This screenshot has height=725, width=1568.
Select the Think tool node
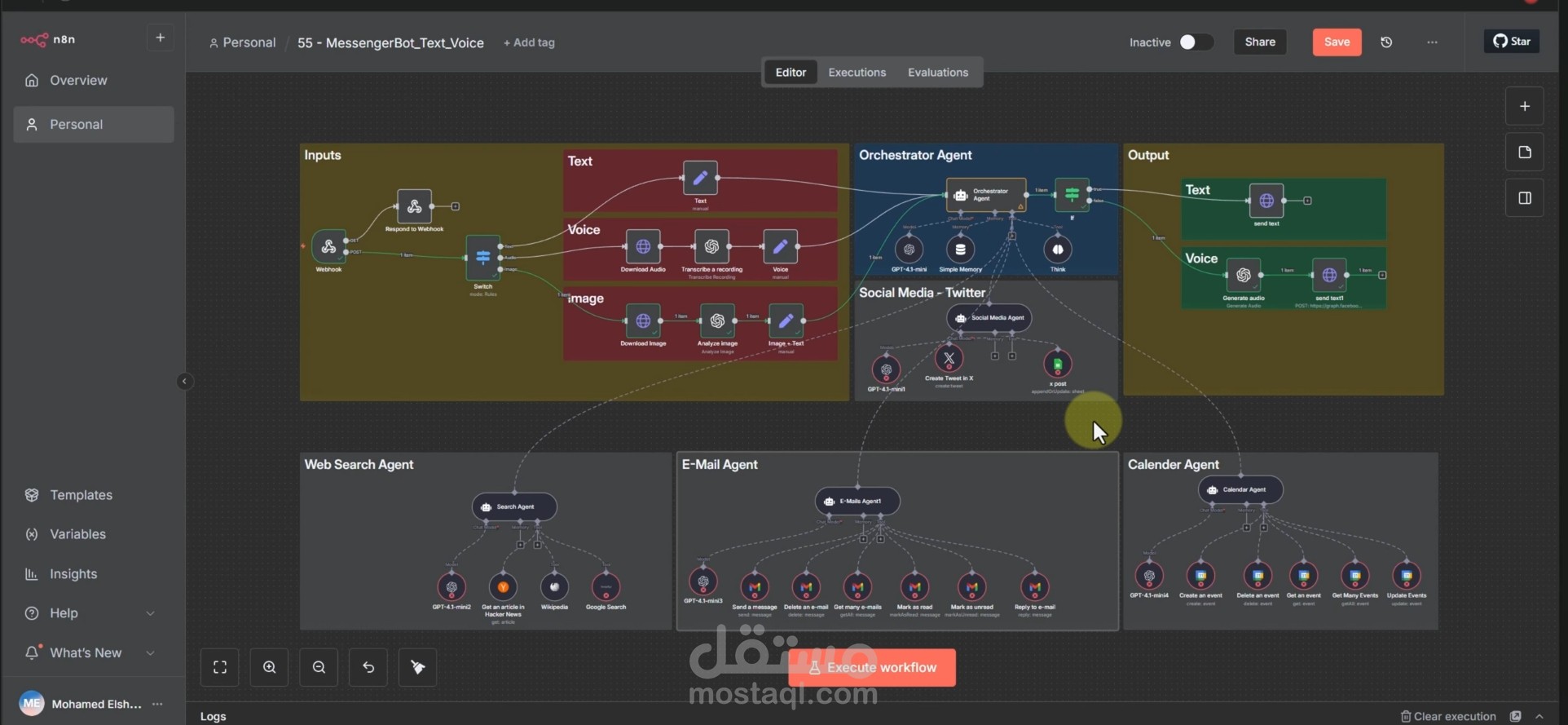[1058, 250]
